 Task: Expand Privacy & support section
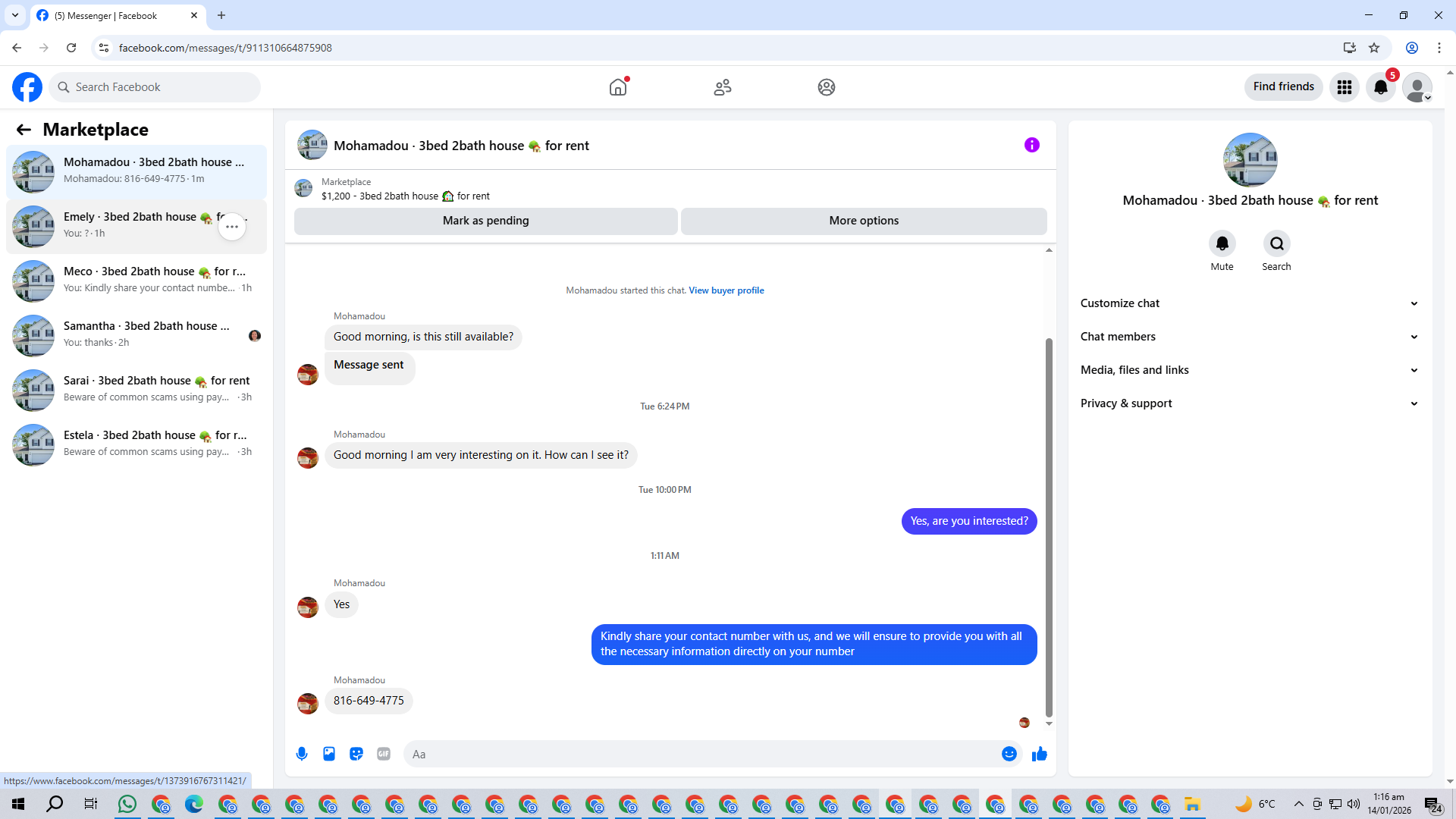[1249, 403]
